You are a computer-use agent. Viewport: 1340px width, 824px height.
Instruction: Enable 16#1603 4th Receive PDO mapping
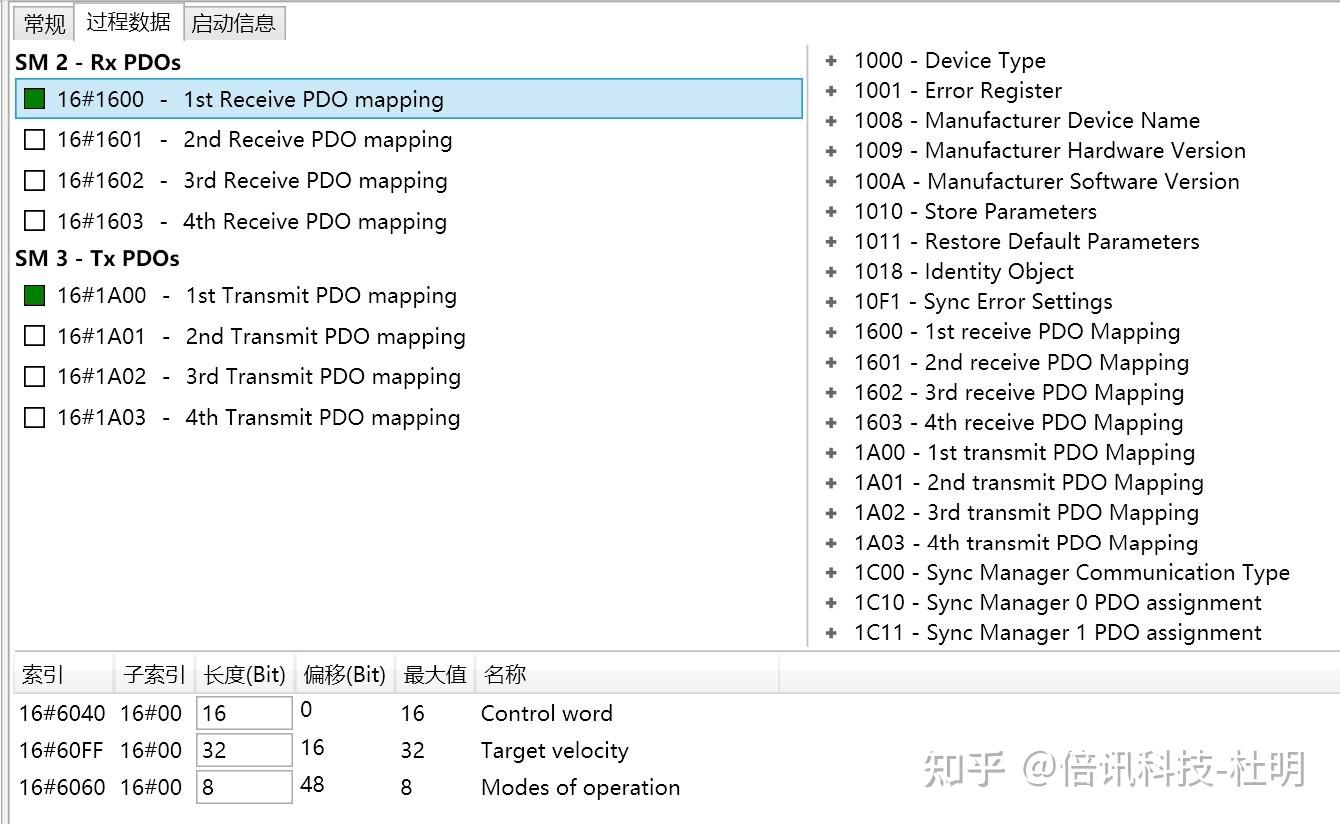pyautogui.click(x=33, y=221)
